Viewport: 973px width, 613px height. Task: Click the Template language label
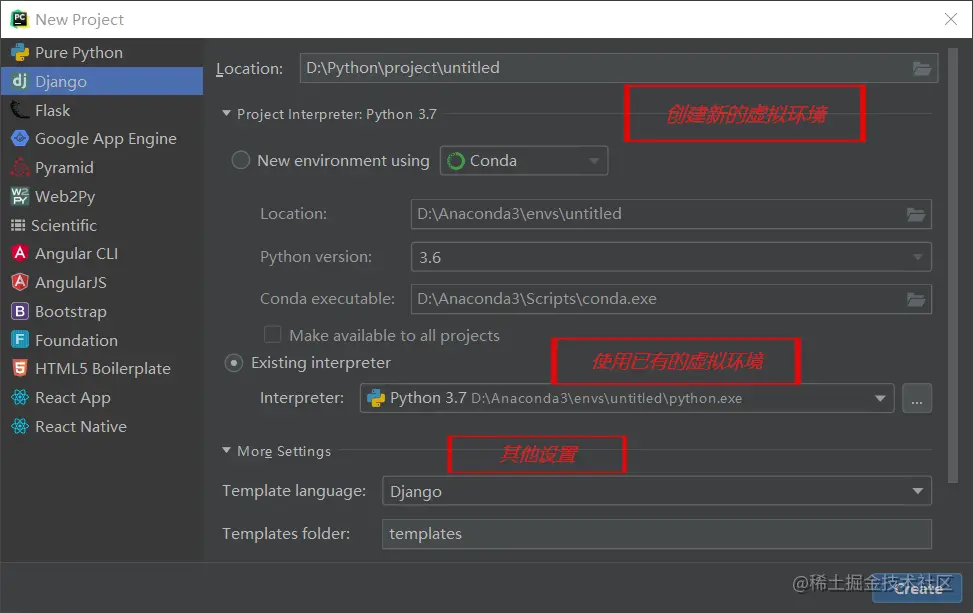[x=294, y=491]
